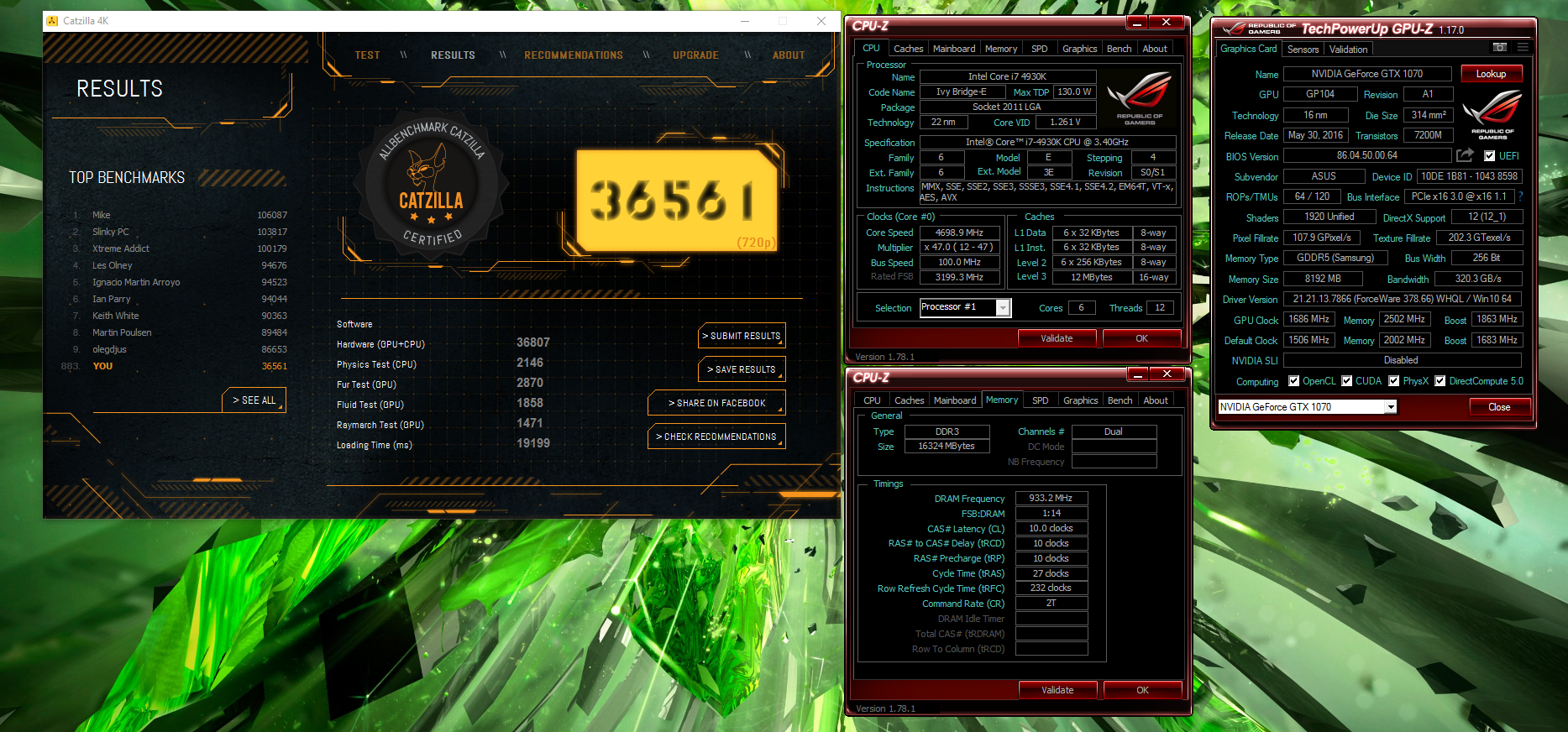1568x732 pixels.
Task: Click OK in CPU-Z memory window
Action: [x=1142, y=690]
